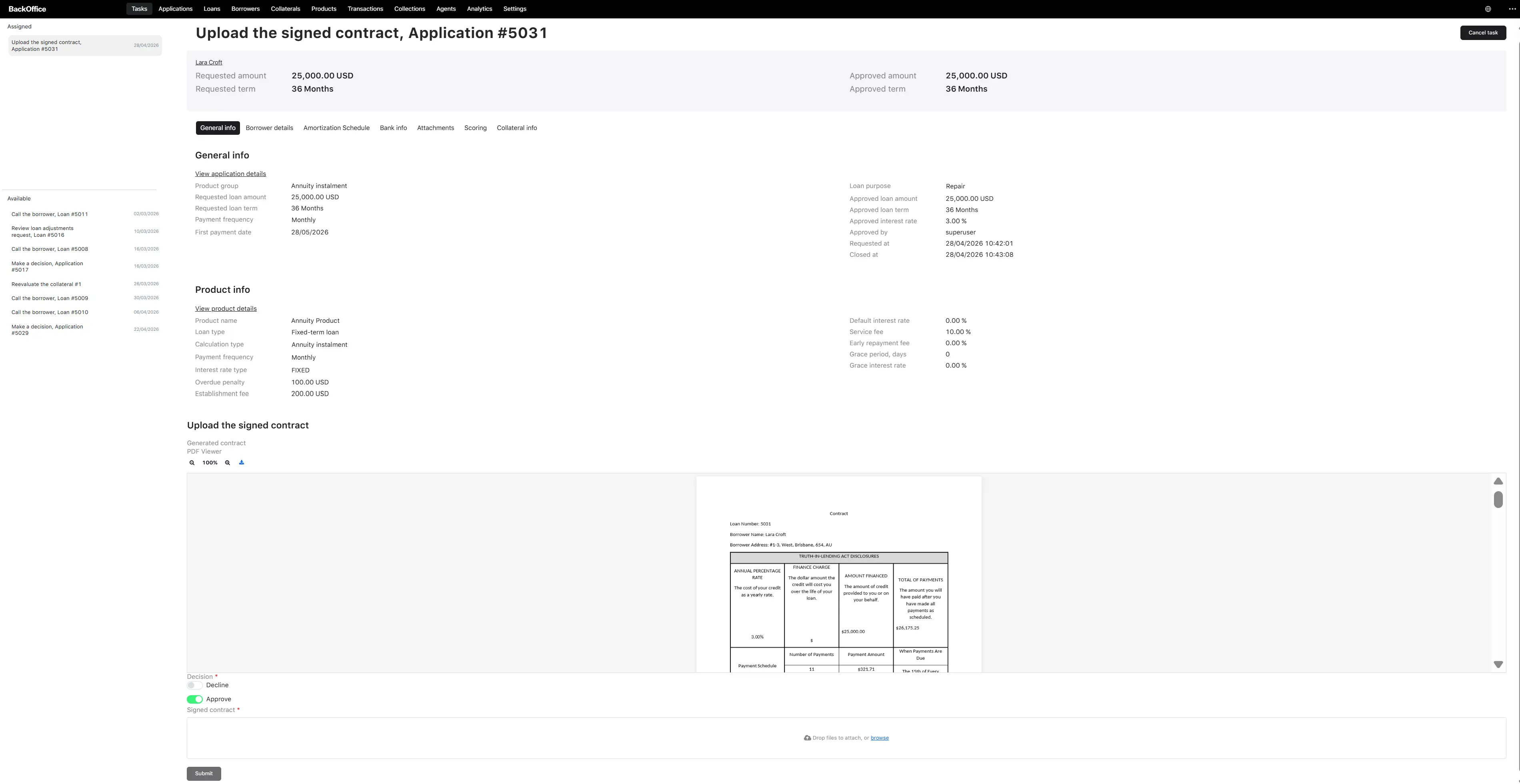Open the three-dots menu in top bar
The height and width of the screenshot is (784, 1520).
1508,9
